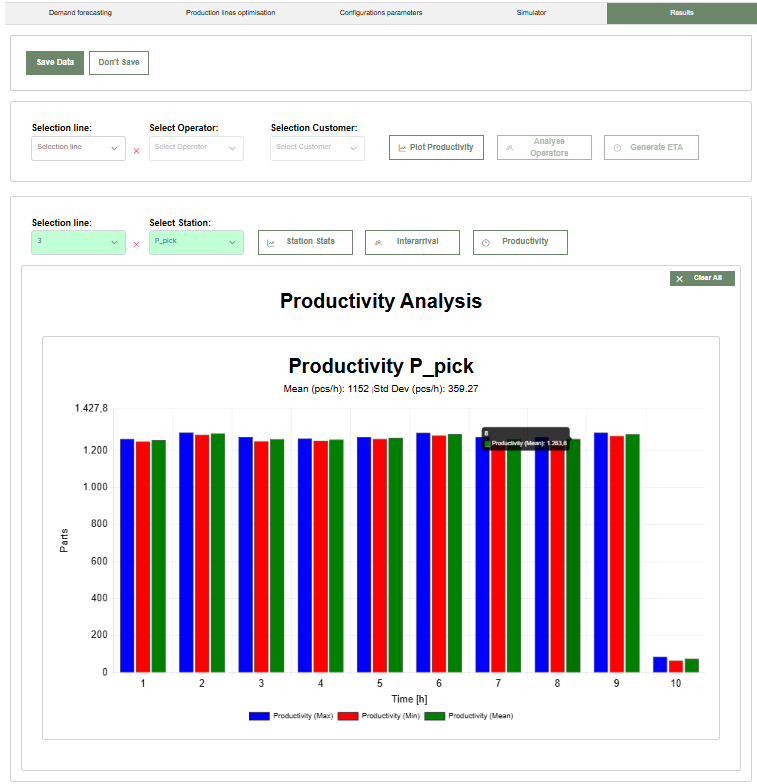Click the X icon in Clear All
Screen dimensions: 757x784
[680, 279]
